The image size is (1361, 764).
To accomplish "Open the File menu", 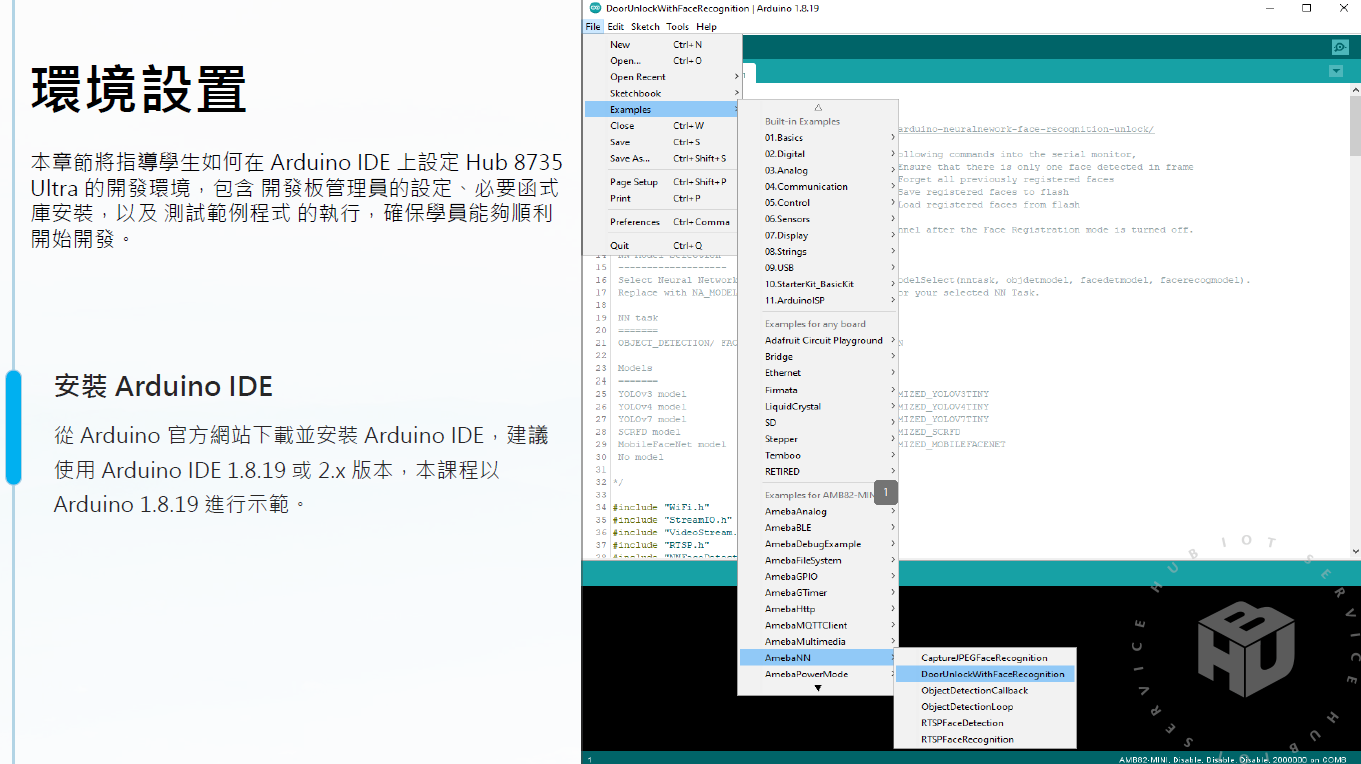I will pyautogui.click(x=593, y=27).
